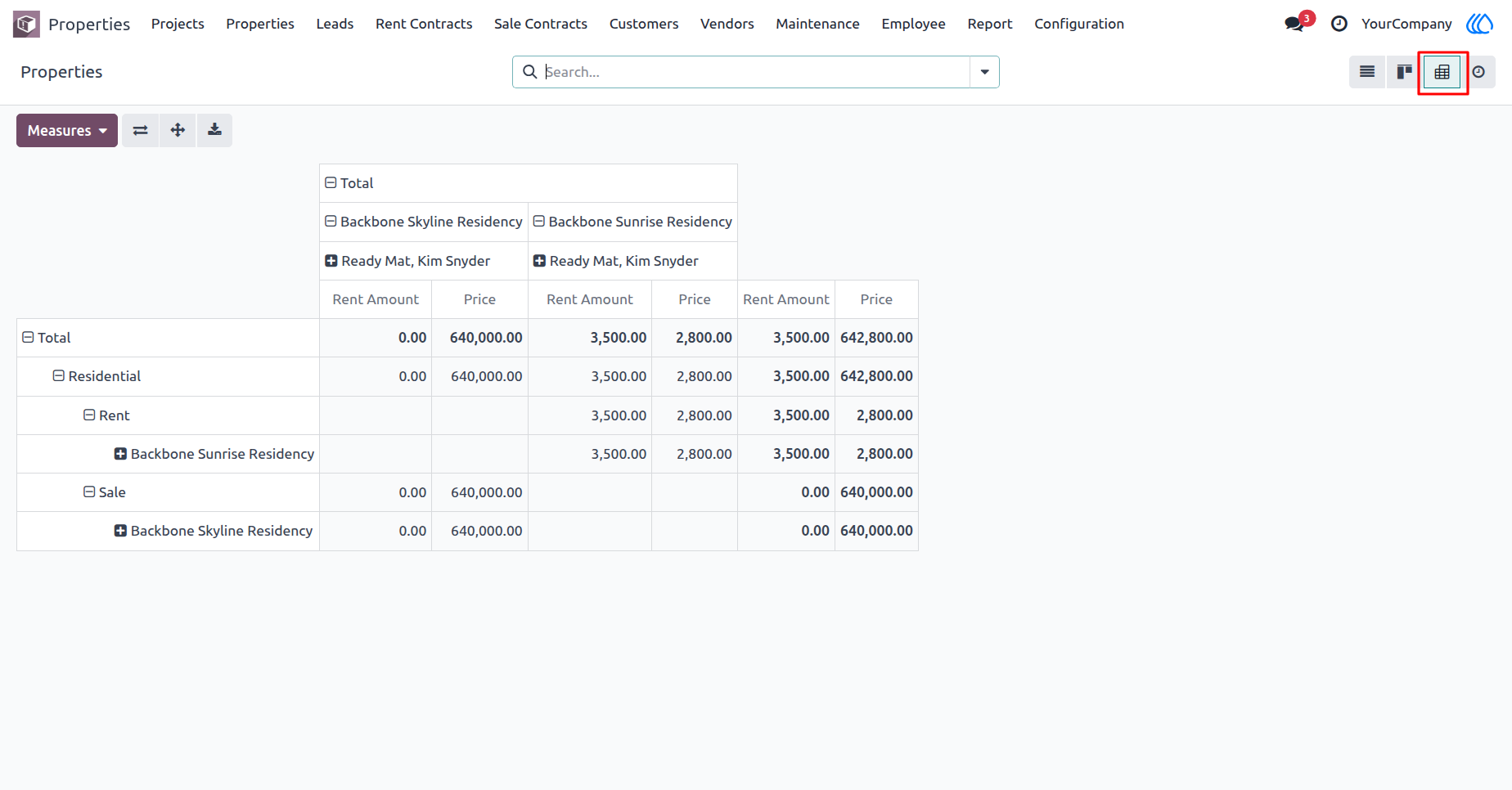Click the search magnifier icon
This screenshot has width=1512, height=790.
529,72
